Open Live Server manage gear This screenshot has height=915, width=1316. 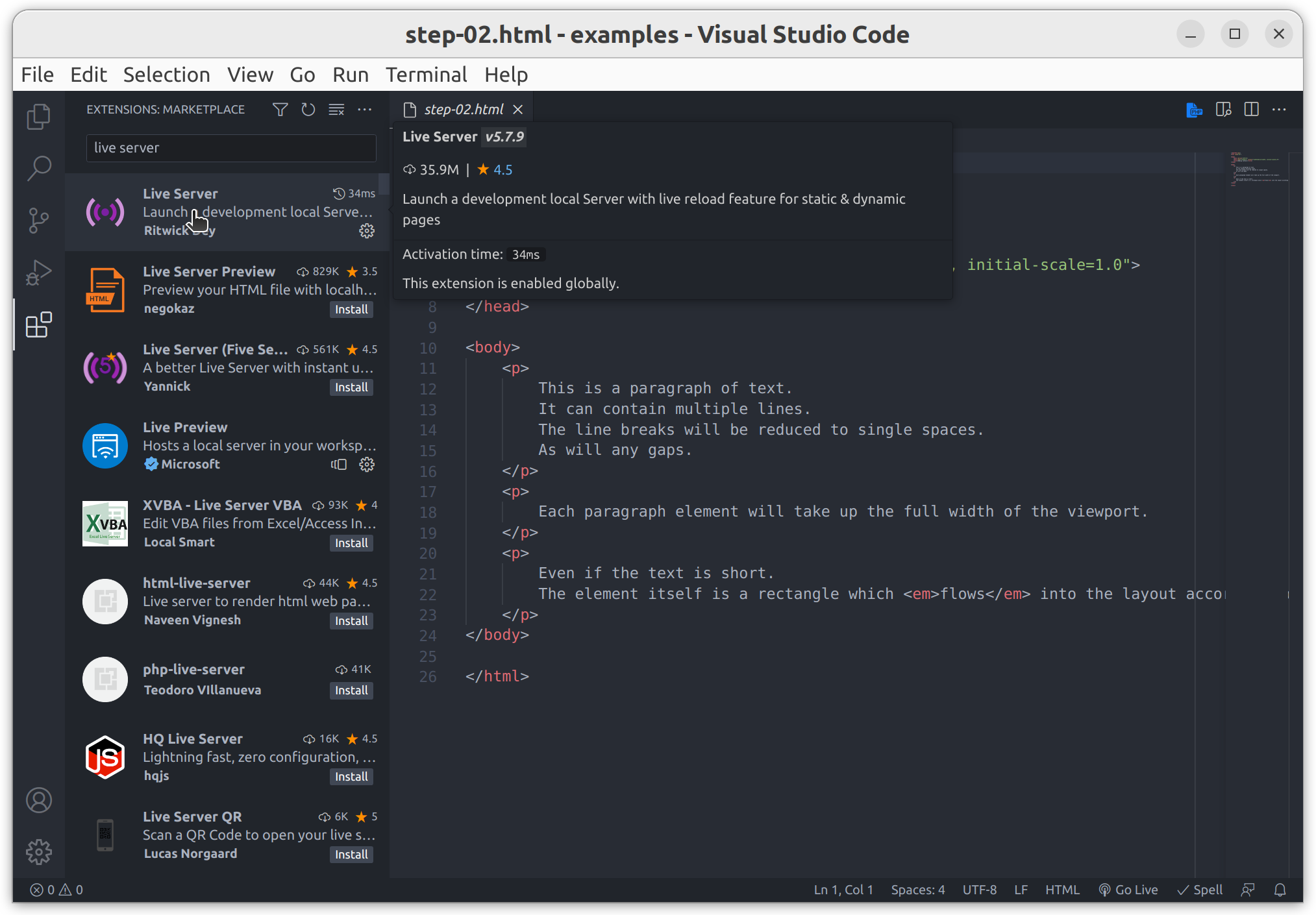tap(367, 231)
